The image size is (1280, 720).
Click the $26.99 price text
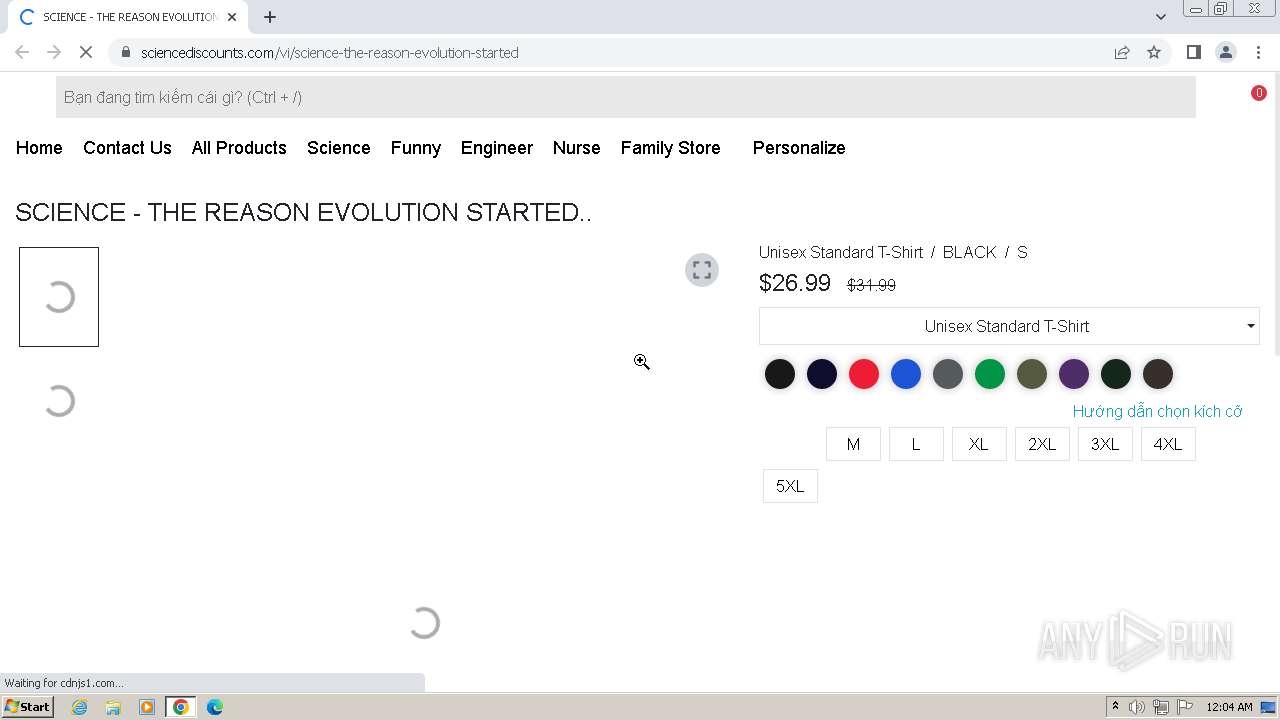point(795,283)
